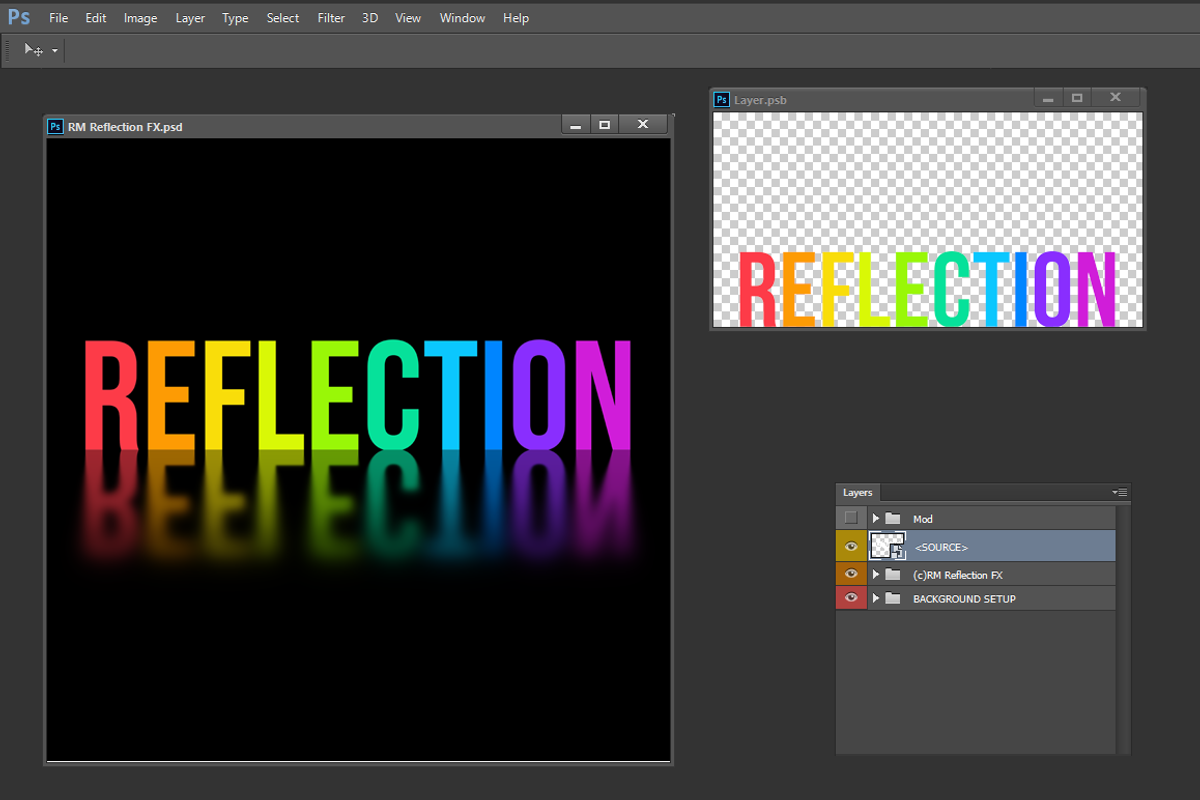Close the Layer.psb window
Screen dimensions: 1200x800
(x=1116, y=98)
